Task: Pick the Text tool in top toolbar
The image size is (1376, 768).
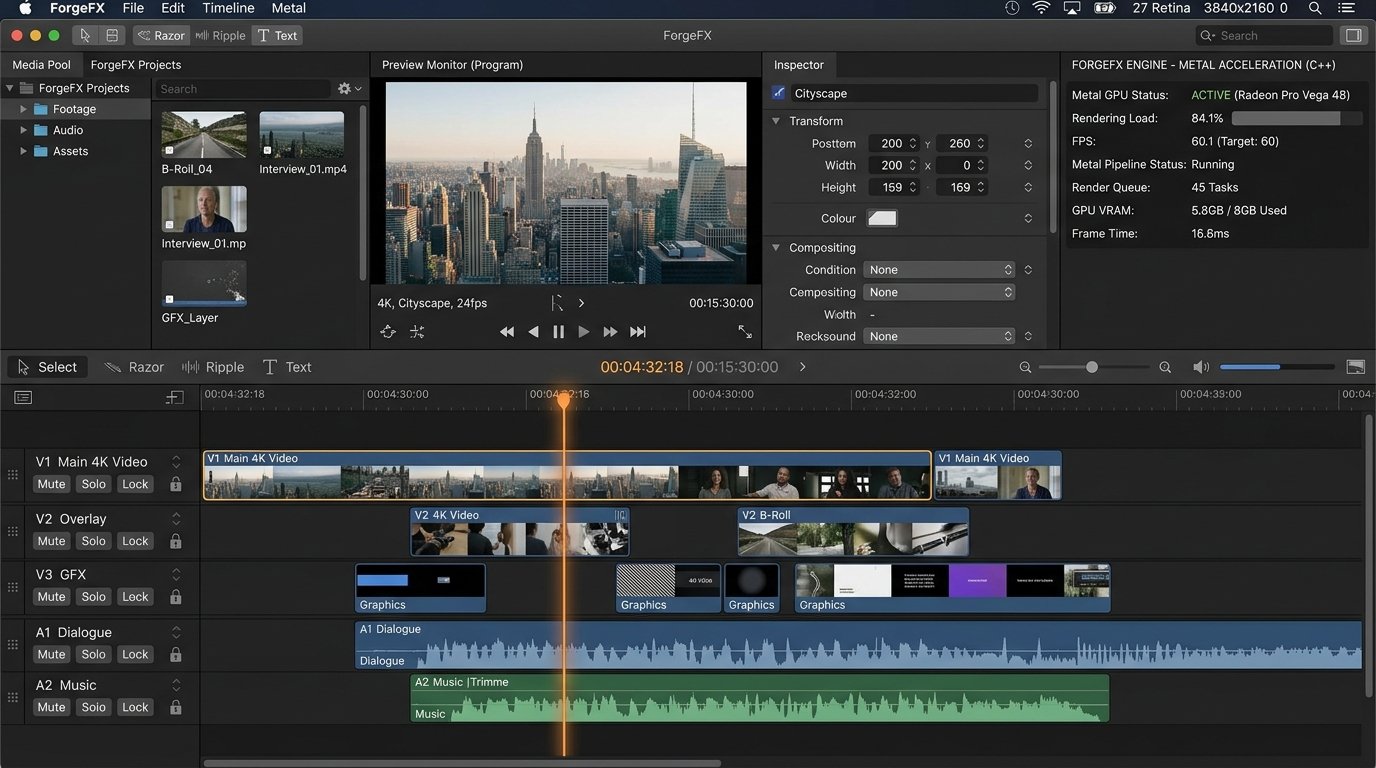Action: pyautogui.click(x=277, y=35)
